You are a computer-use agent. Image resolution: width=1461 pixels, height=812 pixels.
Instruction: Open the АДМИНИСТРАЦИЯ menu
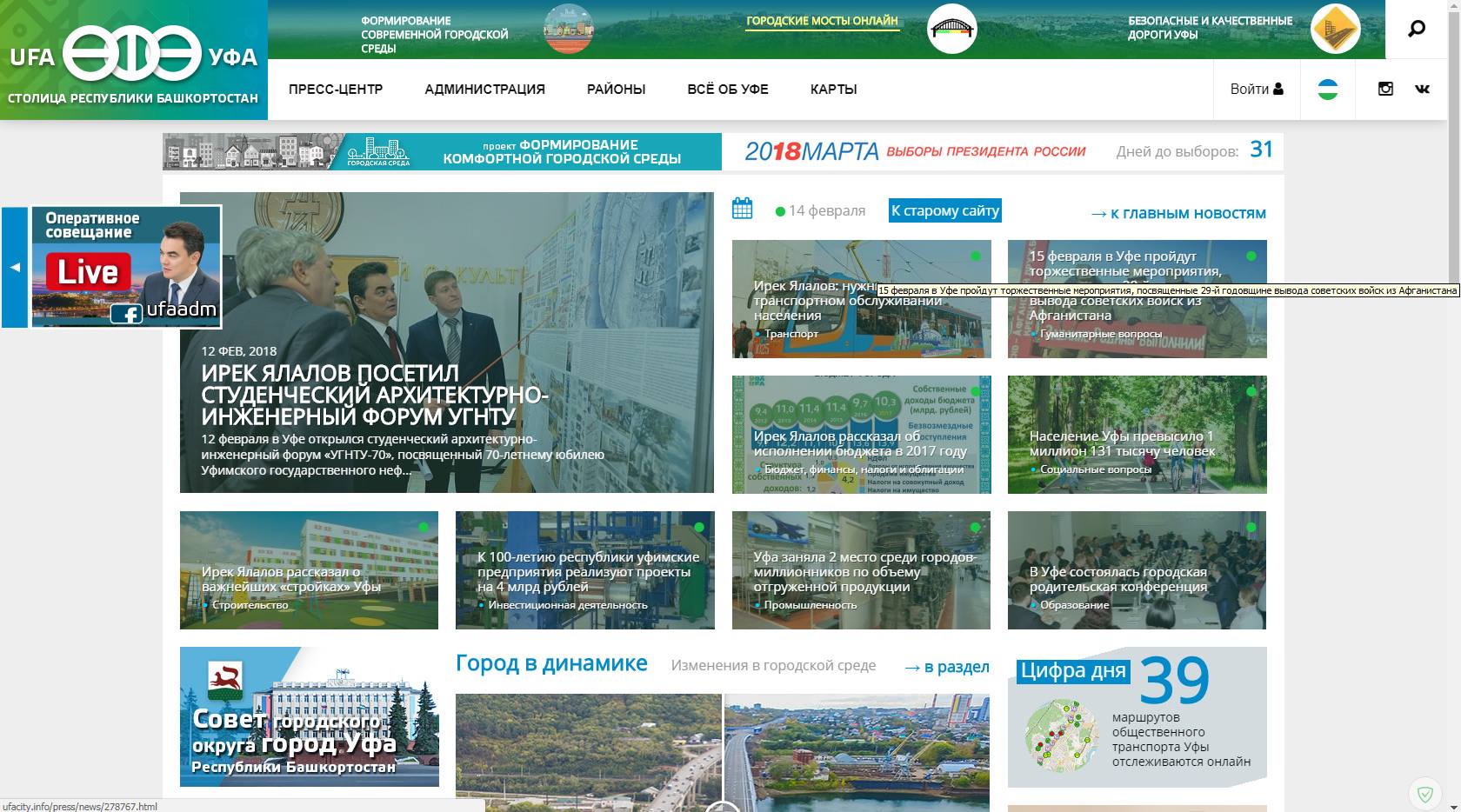point(484,89)
